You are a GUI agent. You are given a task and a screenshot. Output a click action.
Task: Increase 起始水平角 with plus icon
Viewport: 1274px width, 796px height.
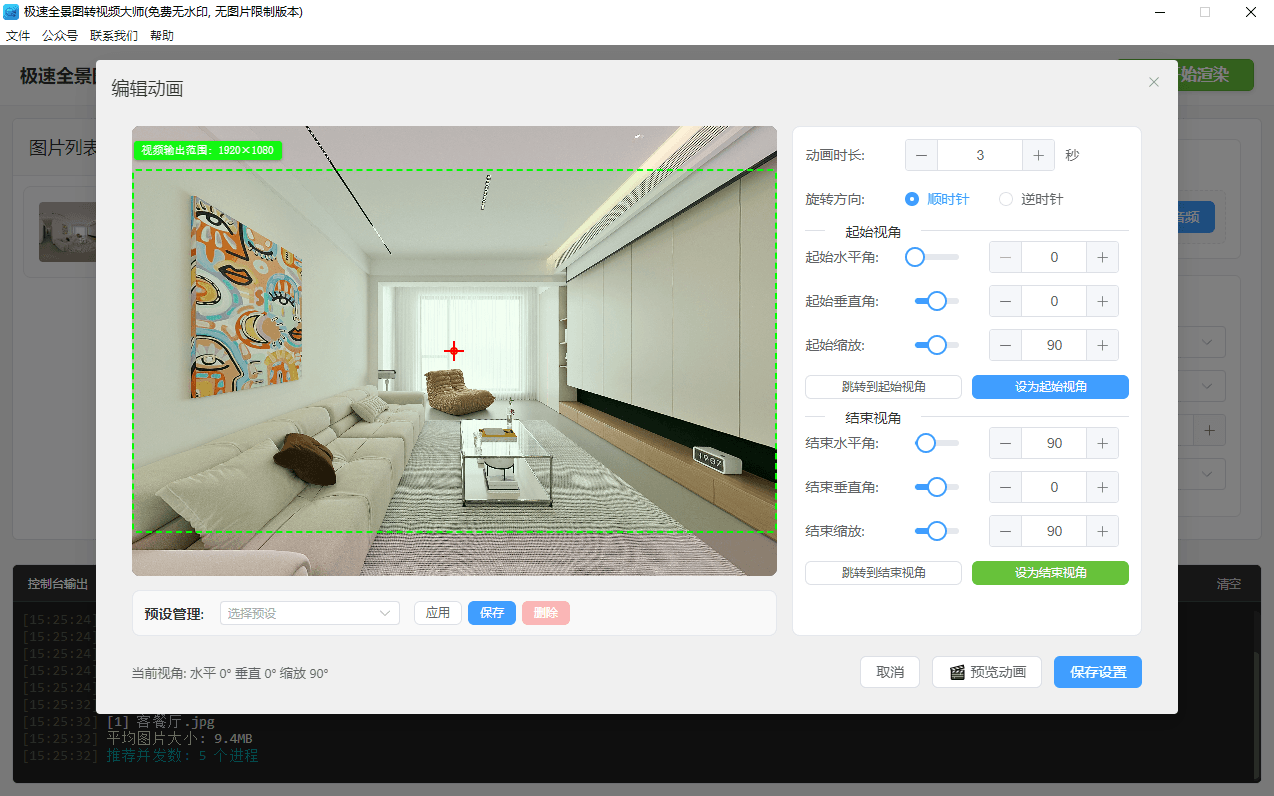(x=1102, y=257)
